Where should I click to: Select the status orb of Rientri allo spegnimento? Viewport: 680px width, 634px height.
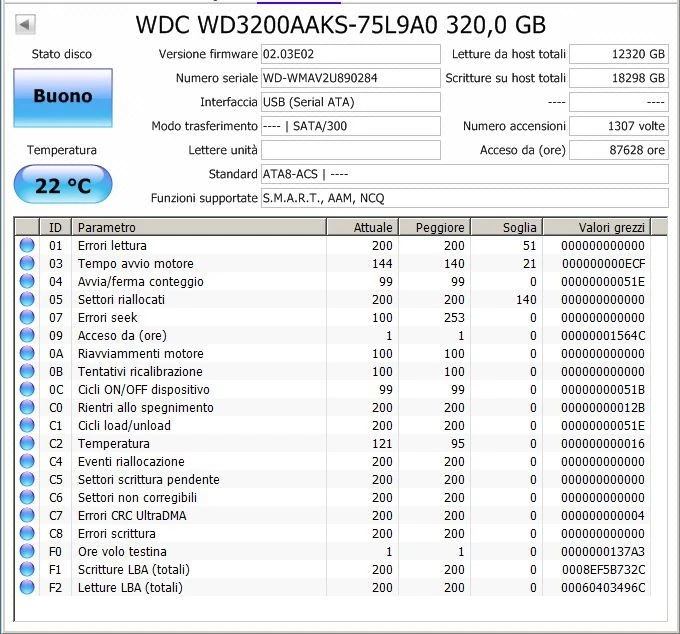tap(27, 407)
